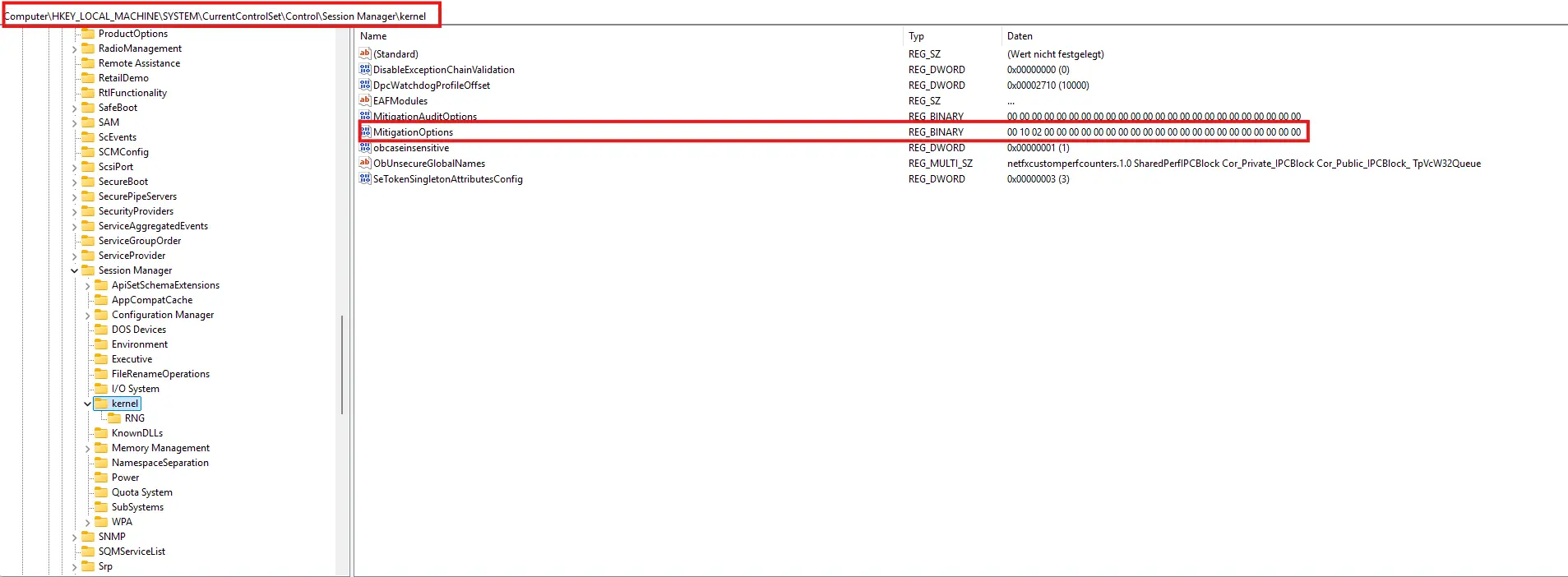The height and width of the screenshot is (577, 1568).
Task: Click the kernel folder icon in tree
Action: [102, 404]
